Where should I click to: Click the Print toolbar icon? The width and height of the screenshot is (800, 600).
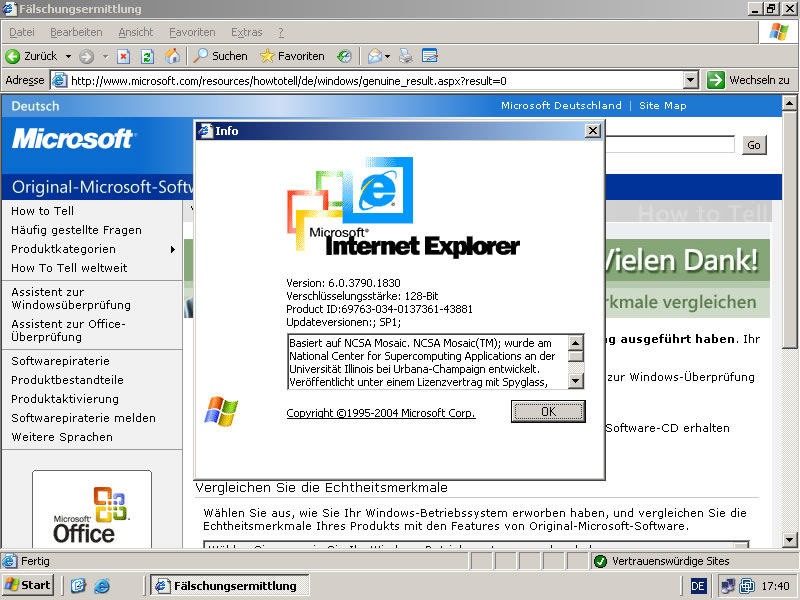pyautogui.click(x=406, y=56)
